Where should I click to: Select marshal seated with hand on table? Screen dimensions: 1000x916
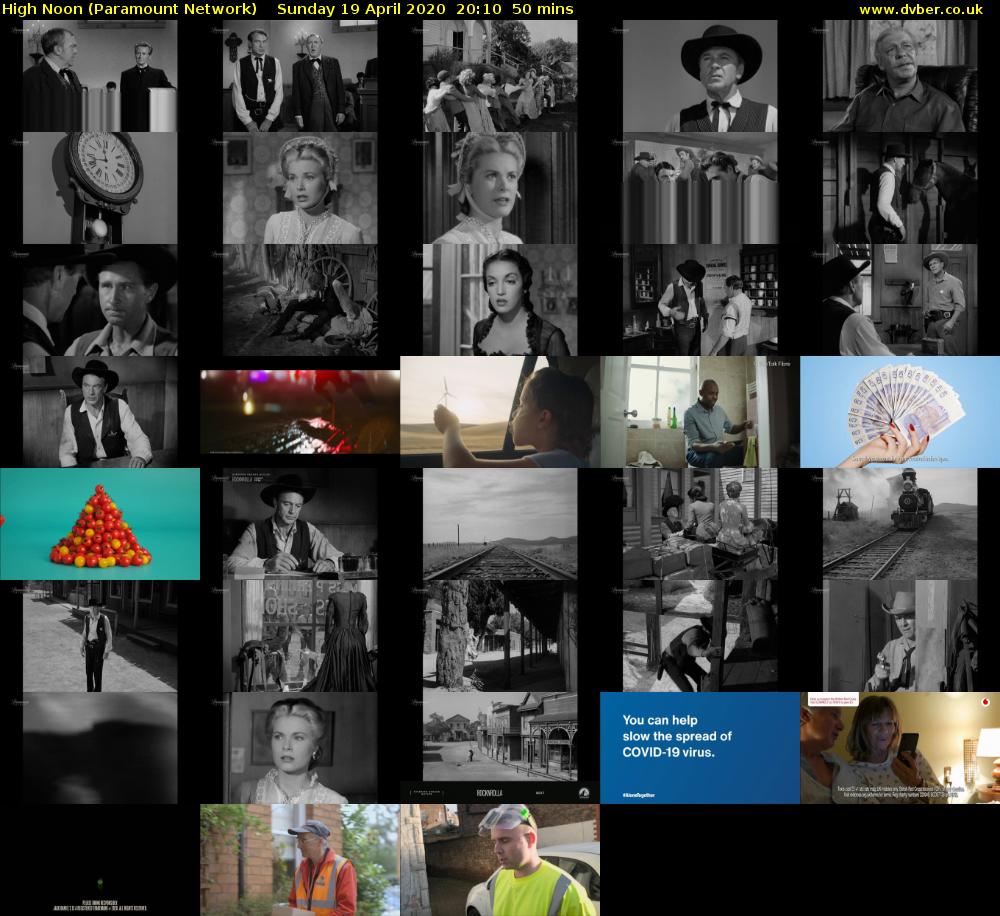click(100, 412)
